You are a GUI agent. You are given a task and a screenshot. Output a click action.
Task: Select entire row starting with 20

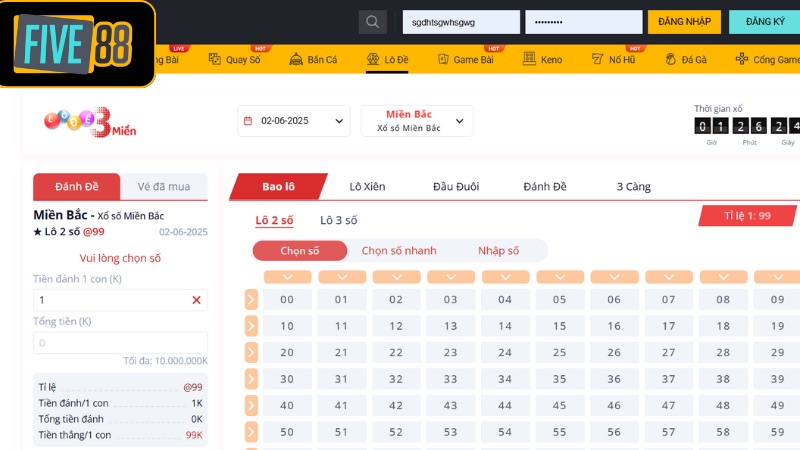click(251, 353)
